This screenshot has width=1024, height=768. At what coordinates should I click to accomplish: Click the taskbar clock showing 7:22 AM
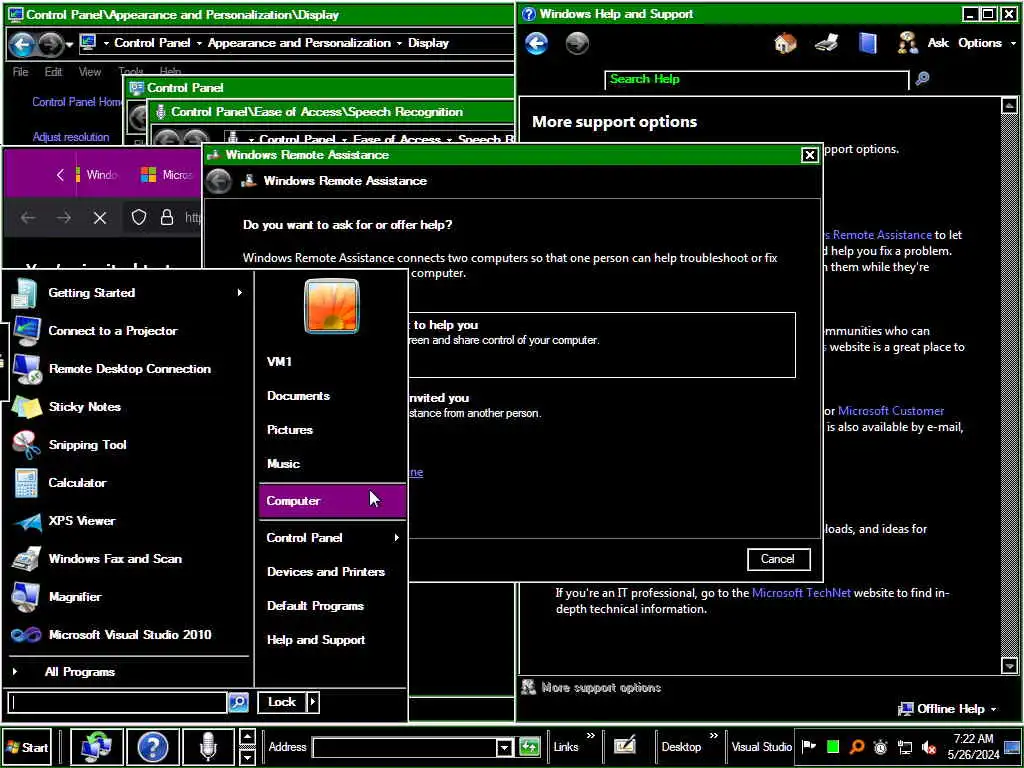click(973, 746)
